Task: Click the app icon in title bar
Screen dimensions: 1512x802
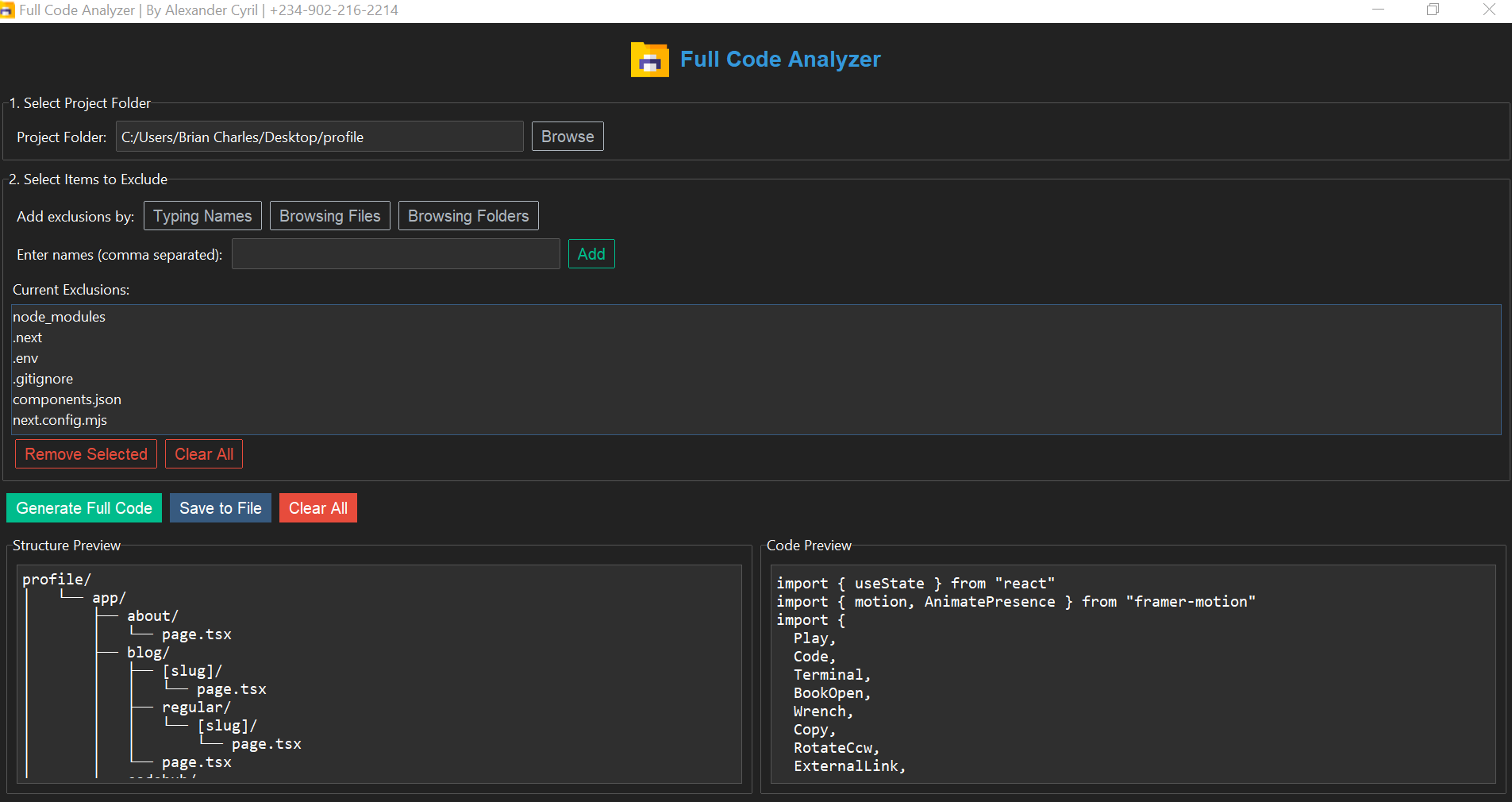Action: coord(7,10)
